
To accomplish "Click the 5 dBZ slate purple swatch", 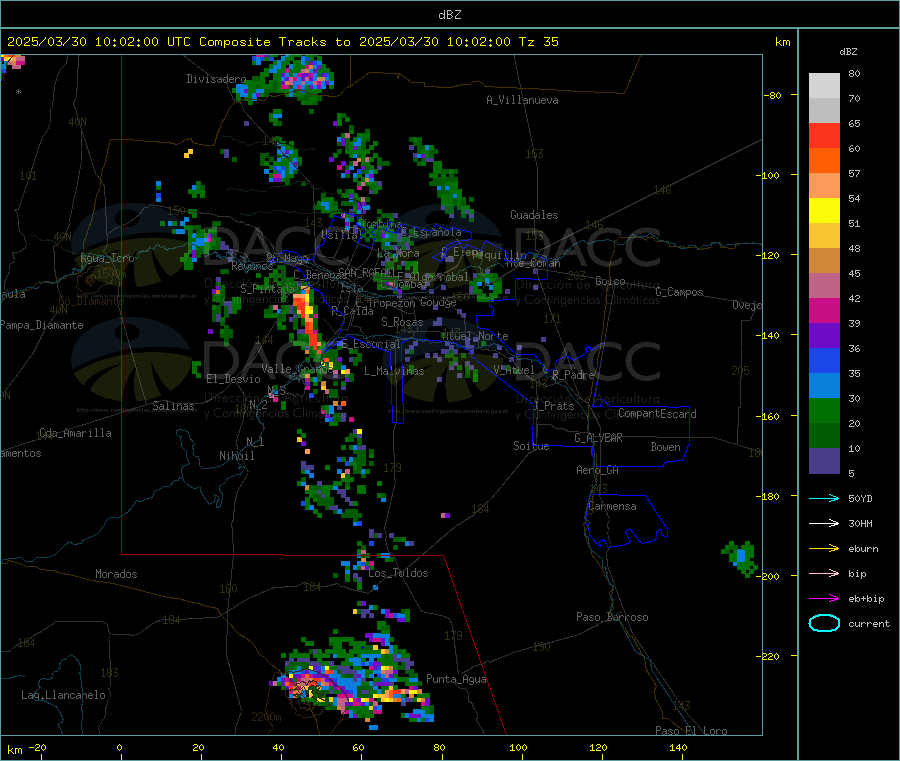I will pos(824,461).
